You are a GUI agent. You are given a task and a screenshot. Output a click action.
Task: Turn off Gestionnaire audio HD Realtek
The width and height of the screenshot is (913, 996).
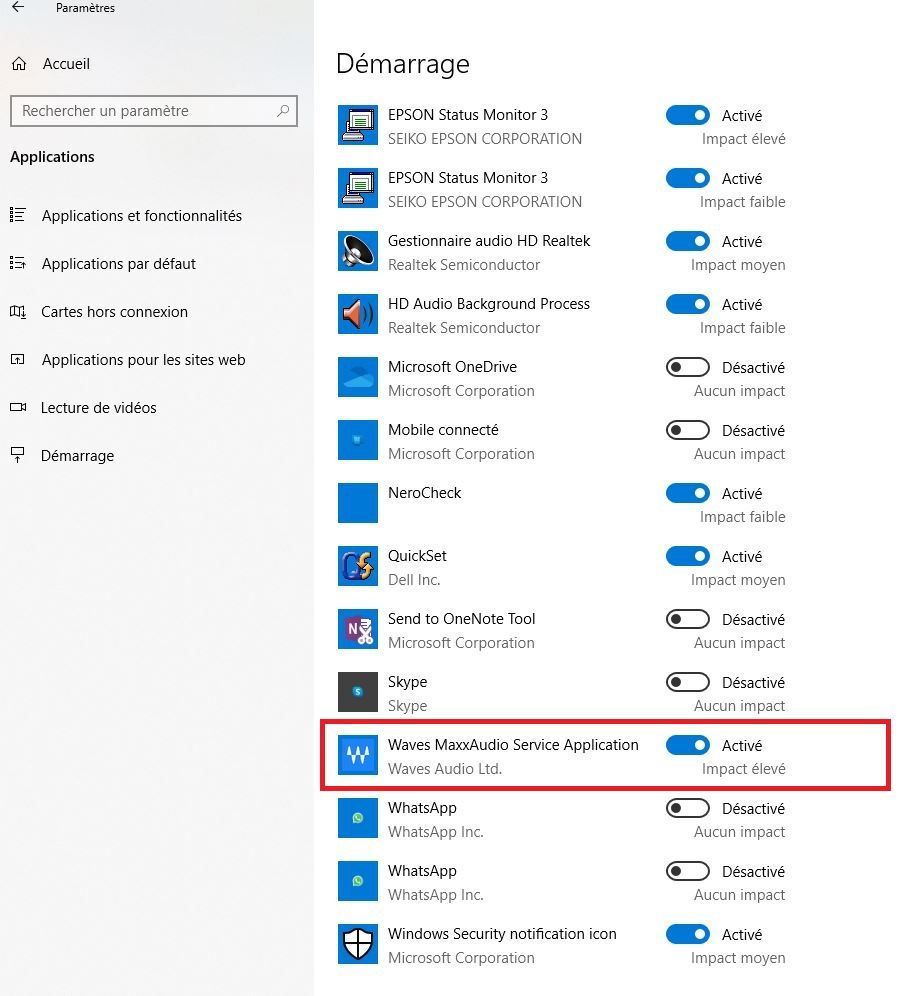(x=687, y=241)
